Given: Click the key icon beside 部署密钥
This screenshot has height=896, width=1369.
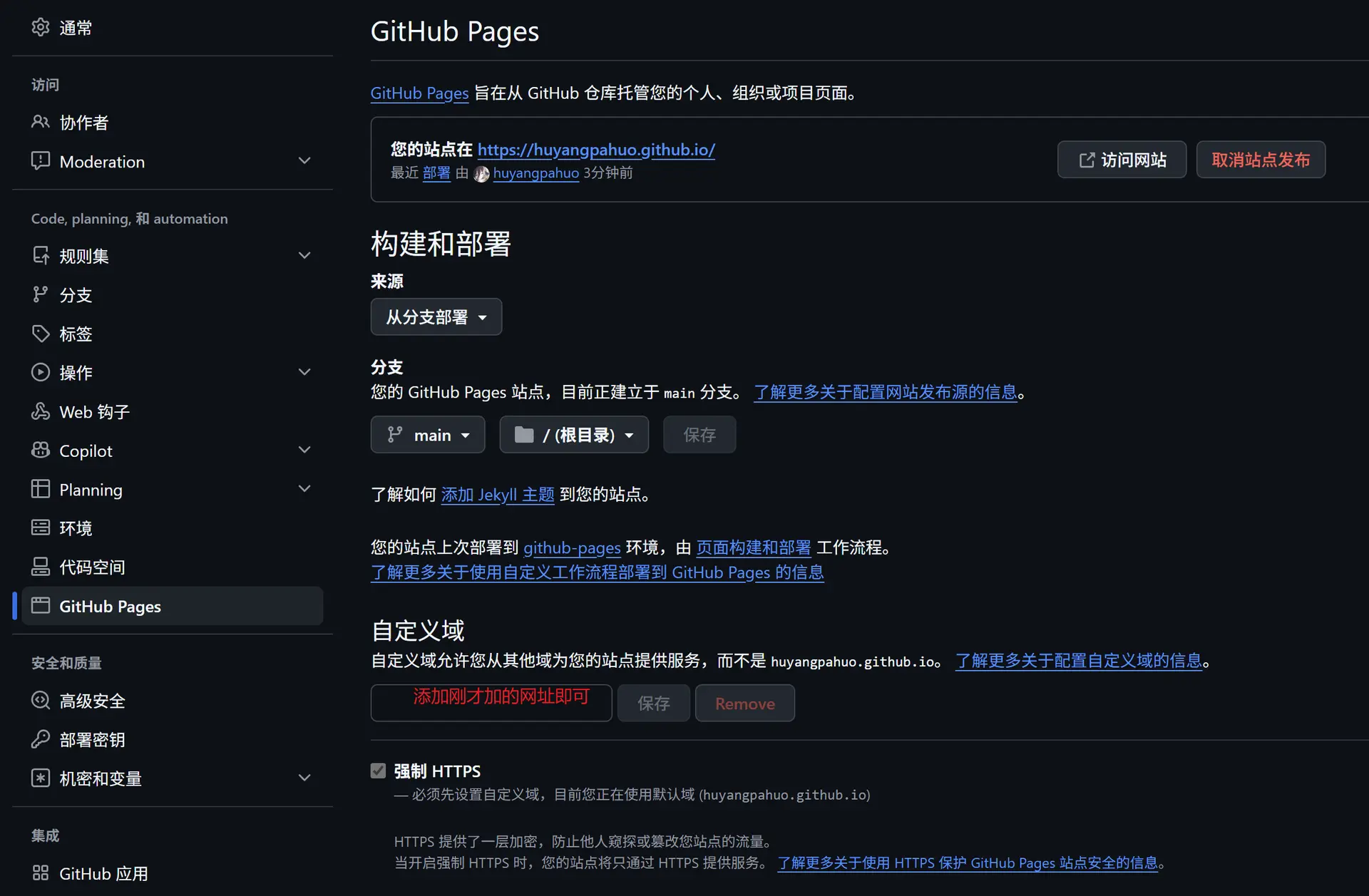Looking at the screenshot, I should 41,739.
